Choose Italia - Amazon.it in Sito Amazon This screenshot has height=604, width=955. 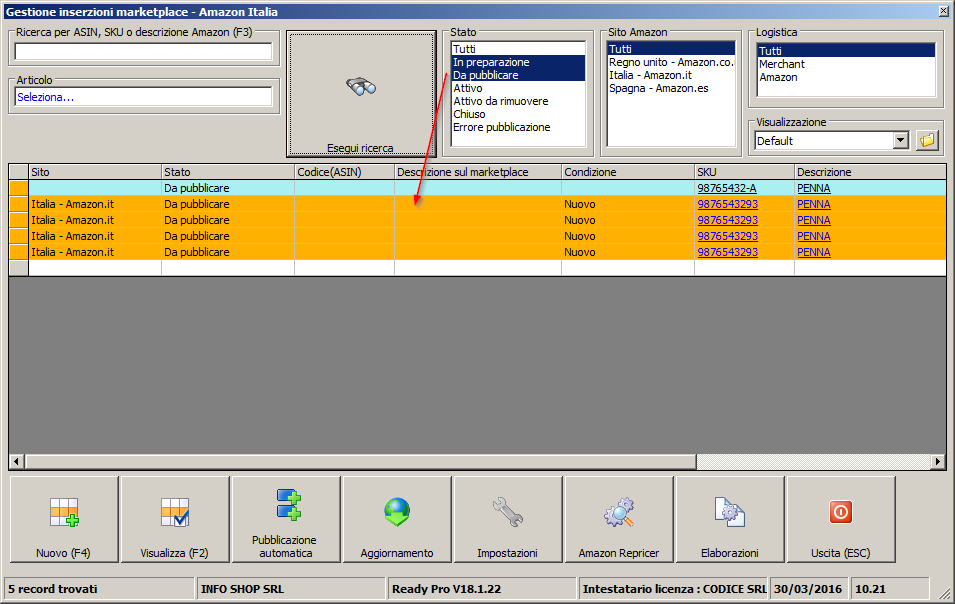click(649, 75)
